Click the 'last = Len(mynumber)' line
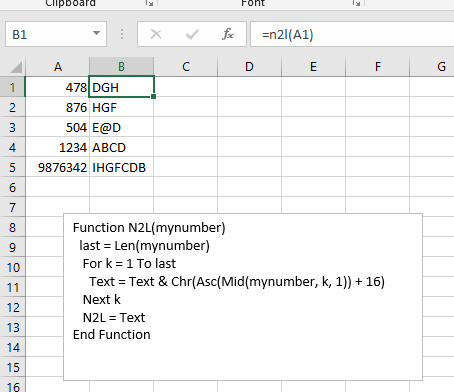 pyautogui.click(x=144, y=246)
